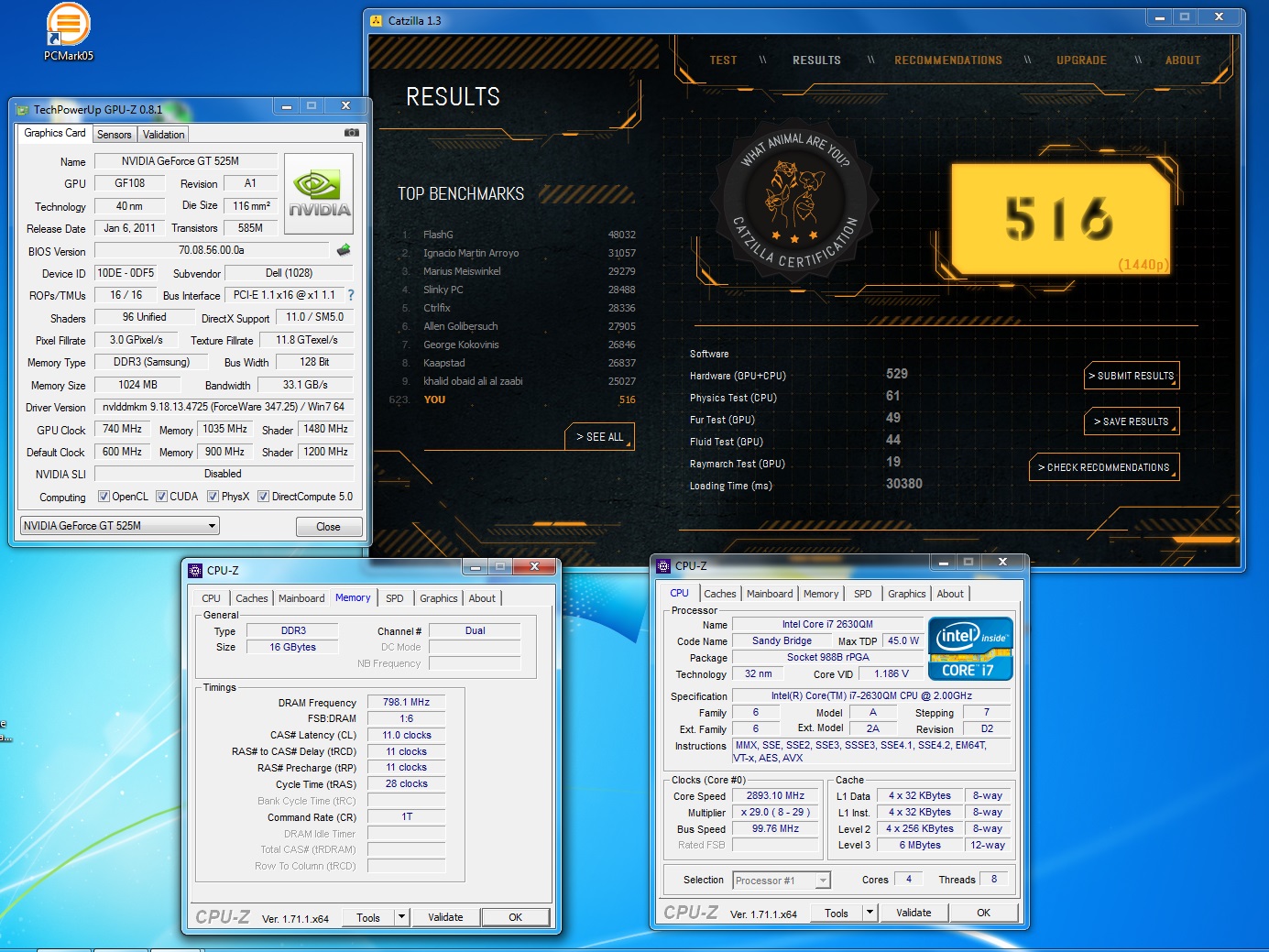Open SPD tab in CPU-Z memory window
Screen dimensions: 1269x952
395,598
